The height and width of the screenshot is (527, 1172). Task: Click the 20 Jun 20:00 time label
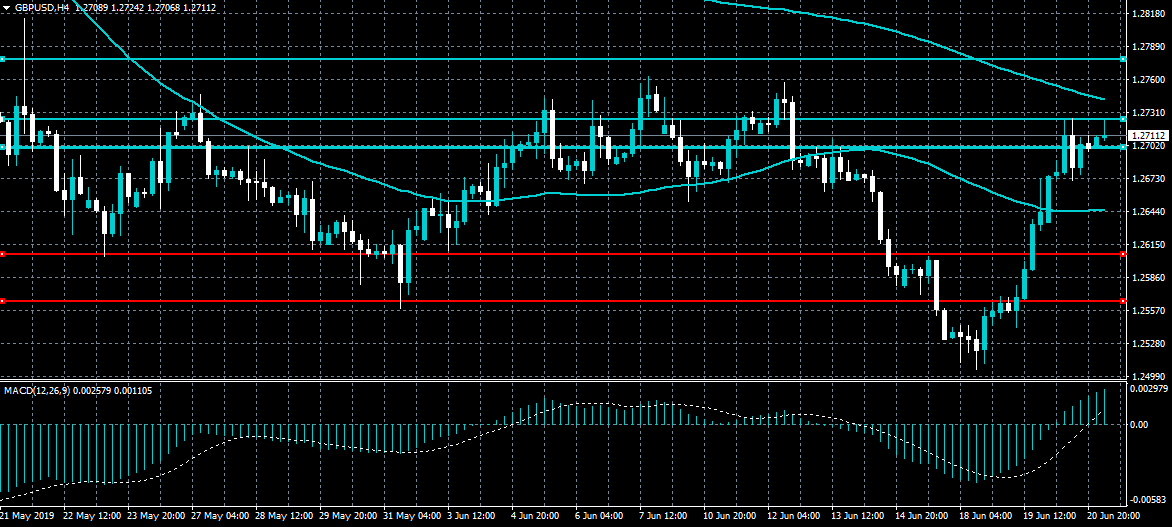point(1114,517)
